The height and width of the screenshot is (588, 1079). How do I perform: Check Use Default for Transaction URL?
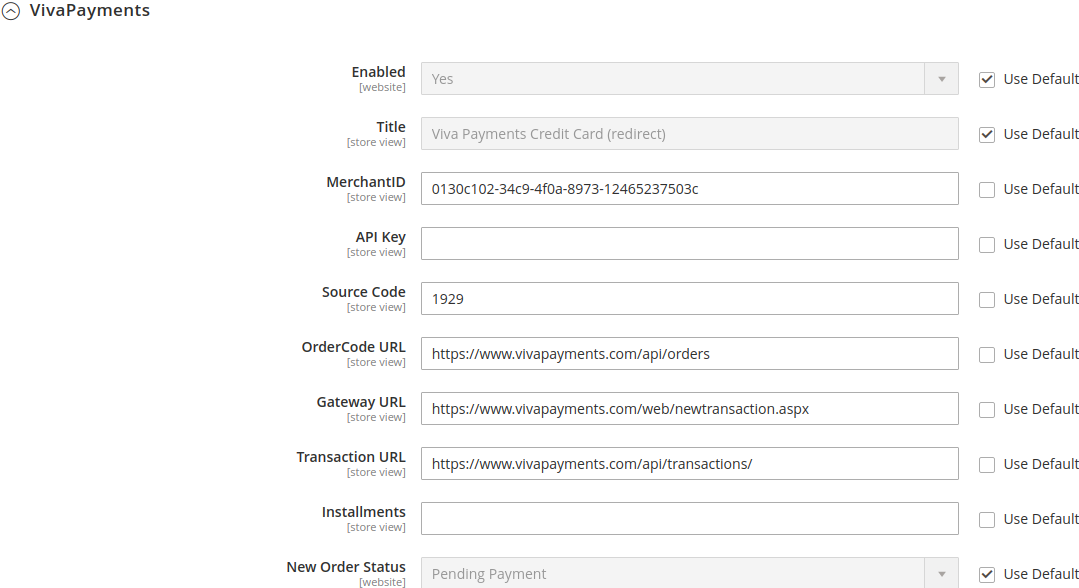coord(987,465)
